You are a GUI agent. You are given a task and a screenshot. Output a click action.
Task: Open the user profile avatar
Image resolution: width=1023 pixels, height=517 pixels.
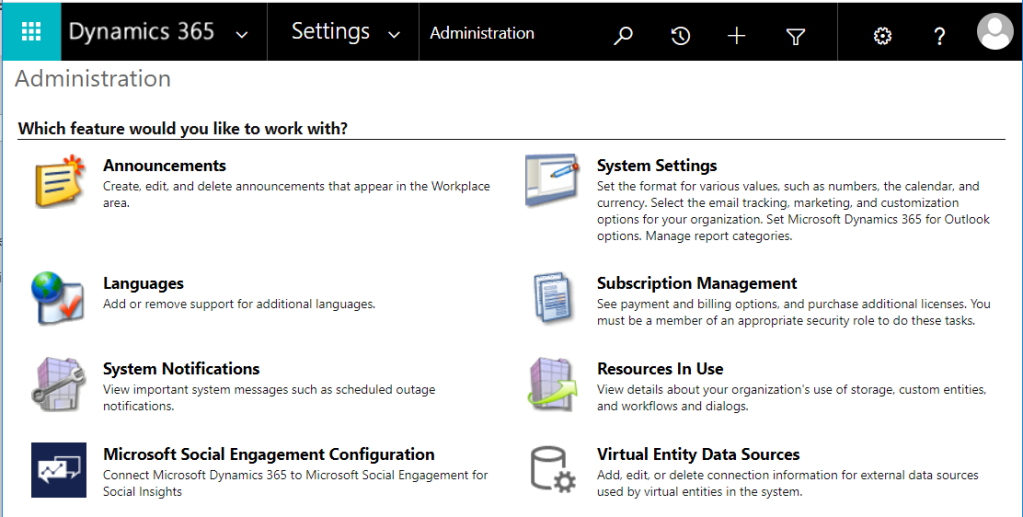point(994,33)
